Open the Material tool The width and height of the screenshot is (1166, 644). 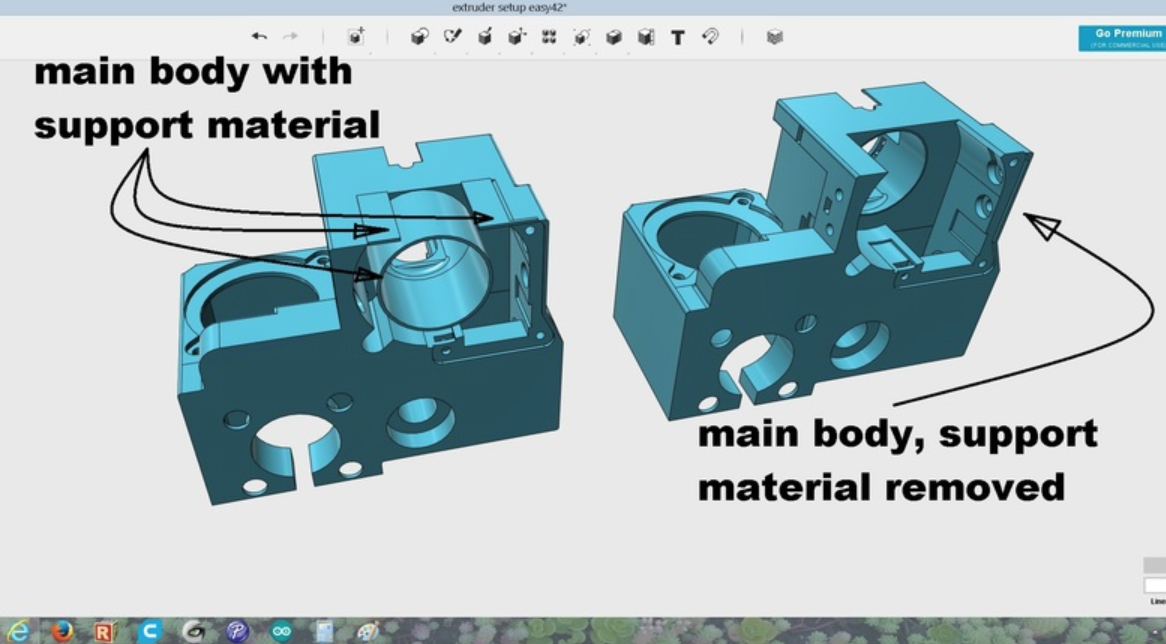pyautogui.click(x=774, y=37)
